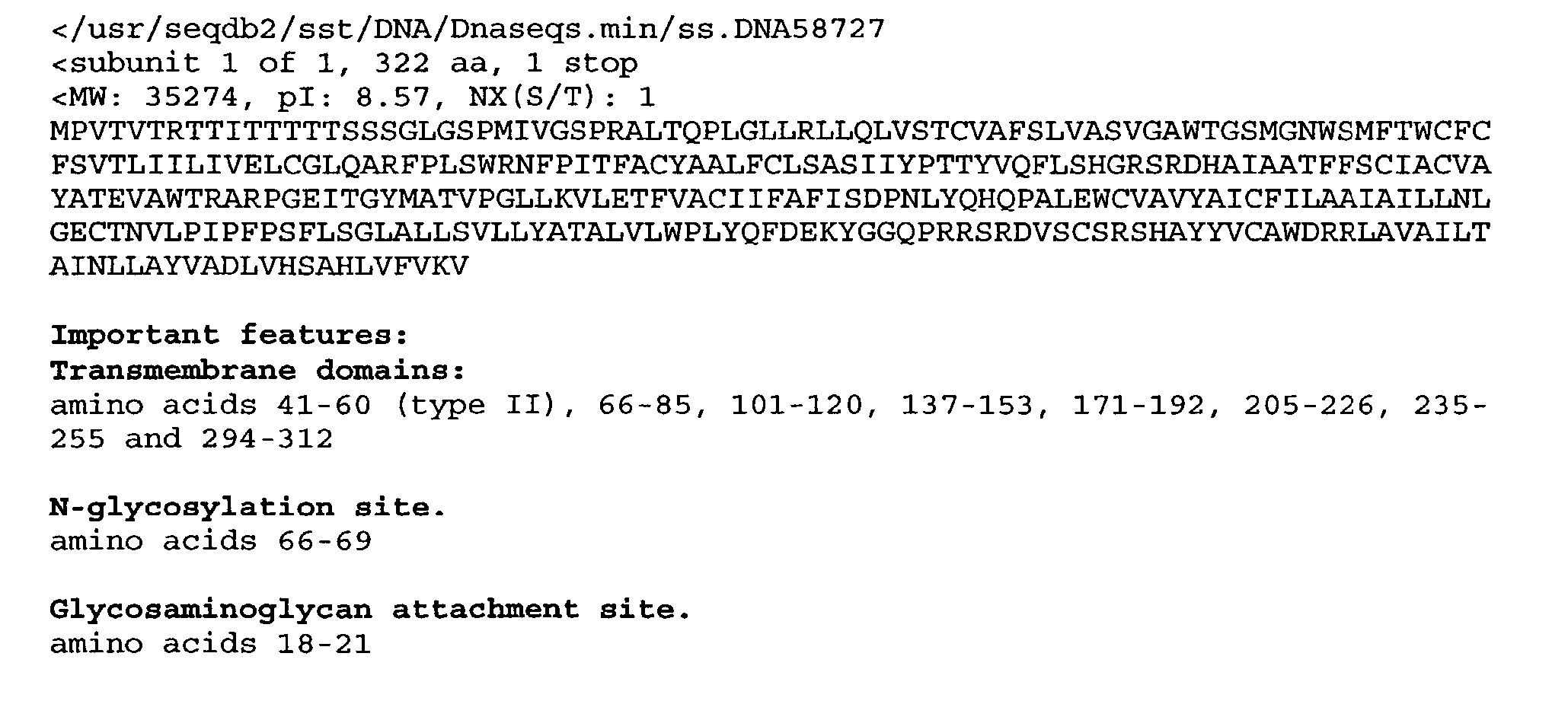Click the Important features heading
The width and height of the screenshot is (1568, 701).
(x=229, y=335)
